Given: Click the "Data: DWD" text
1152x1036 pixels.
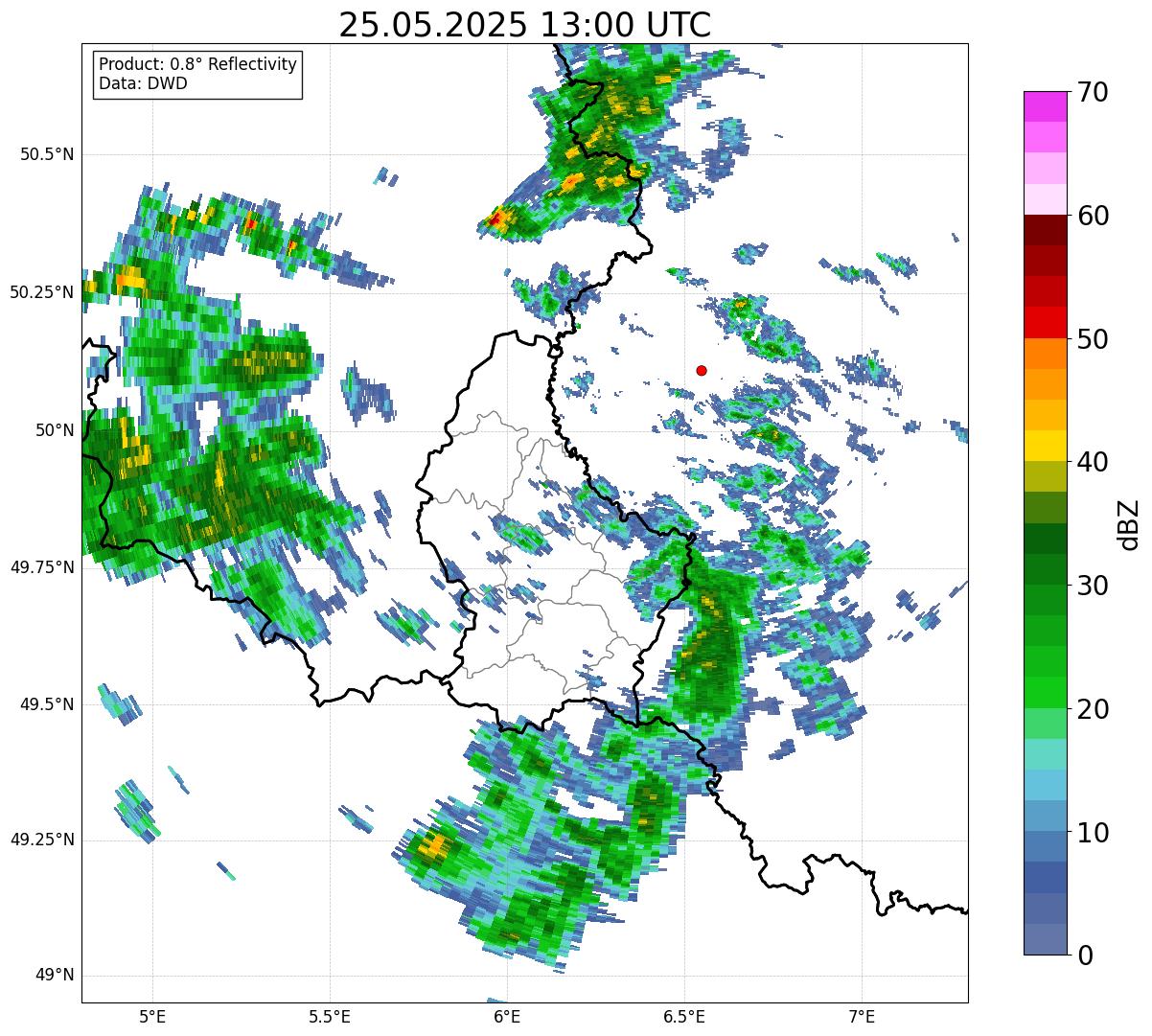Looking at the screenshot, I should pyautogui.click(x=143, y=83).
